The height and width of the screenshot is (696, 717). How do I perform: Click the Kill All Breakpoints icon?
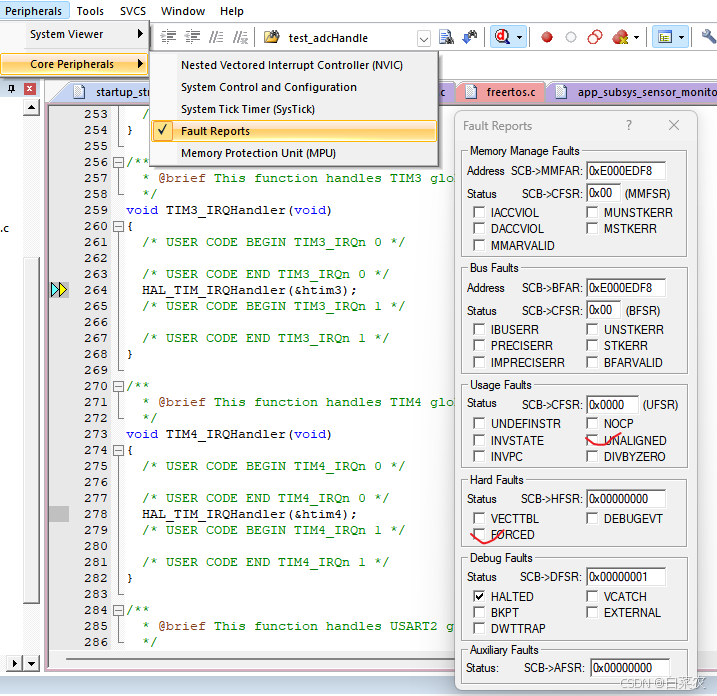620,37
